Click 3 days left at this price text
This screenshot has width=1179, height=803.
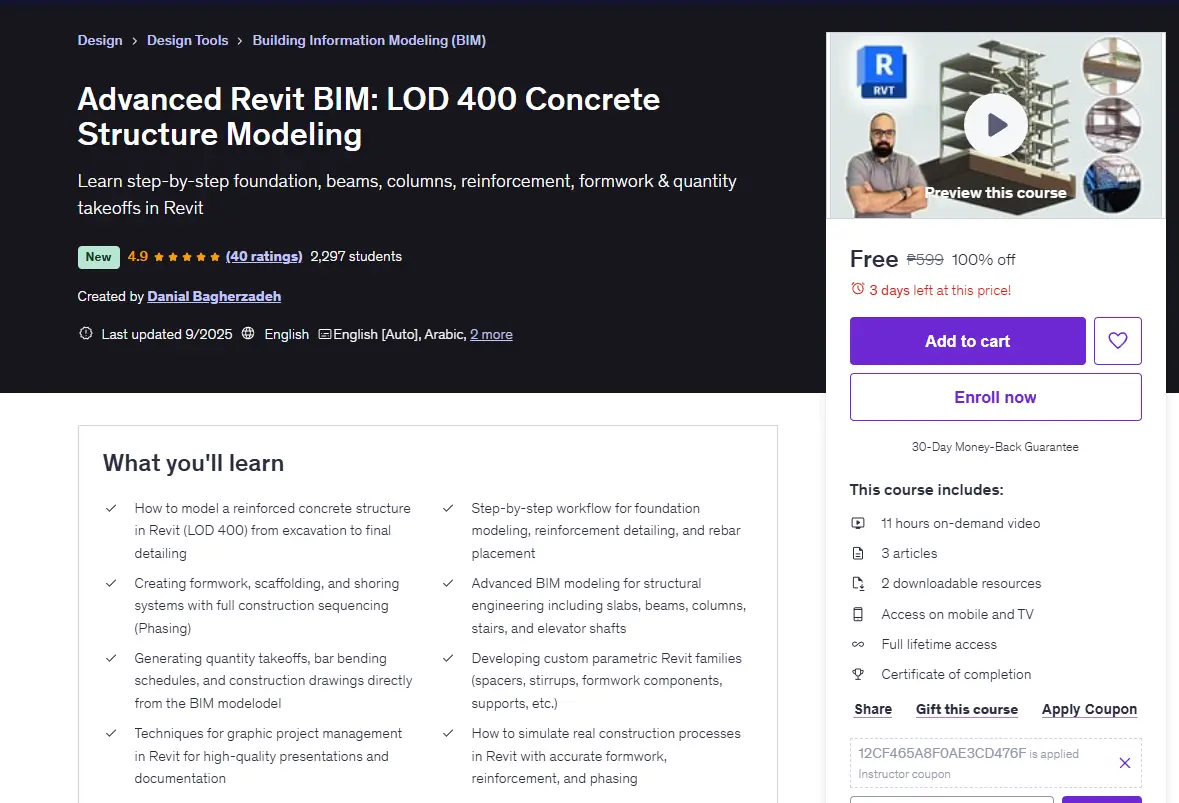pyautogui.click(x=940, y=290)
